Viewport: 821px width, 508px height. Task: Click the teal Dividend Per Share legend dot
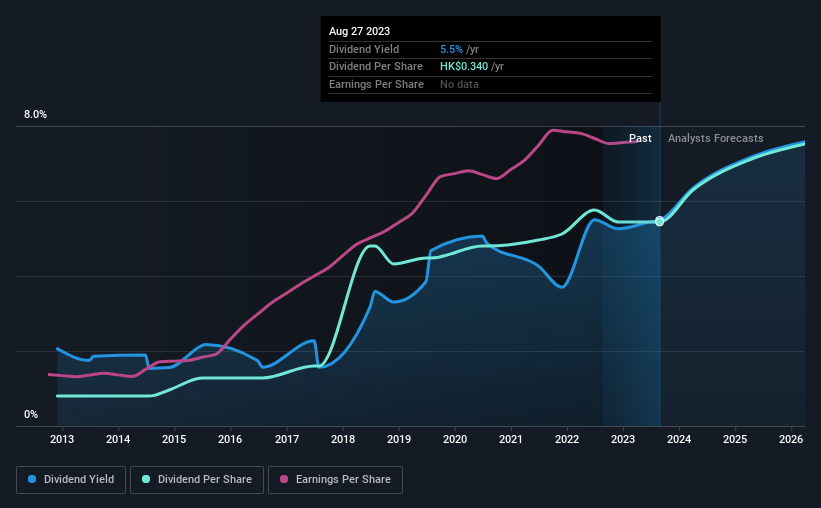[x=147, y=480]
